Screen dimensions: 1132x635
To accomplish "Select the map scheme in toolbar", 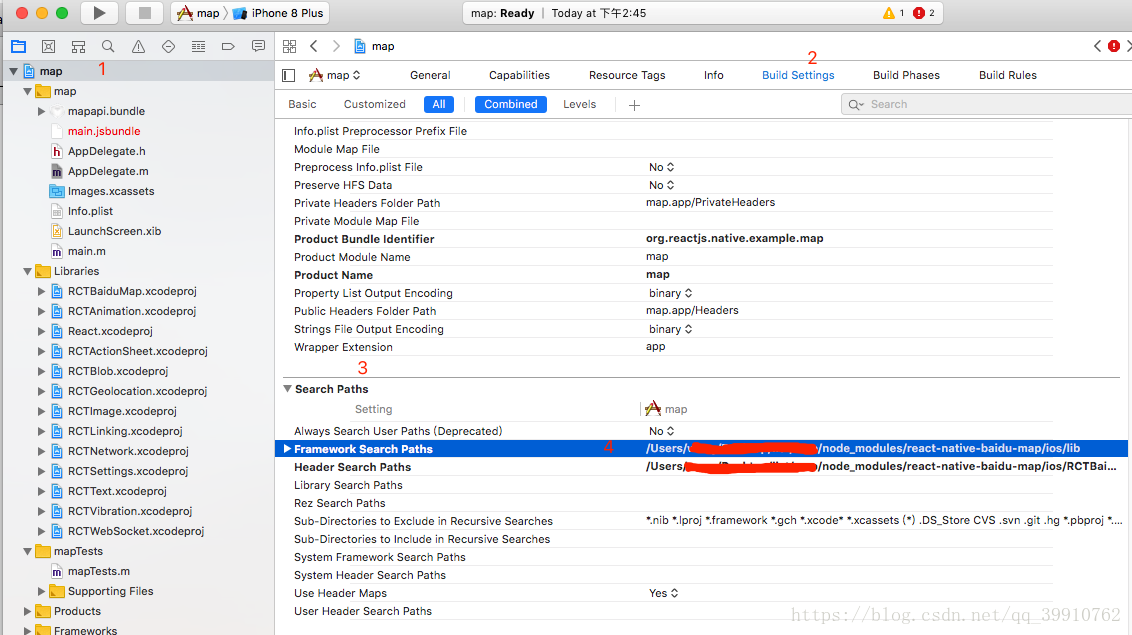I will pyautogui.click(x=199, y=13).
